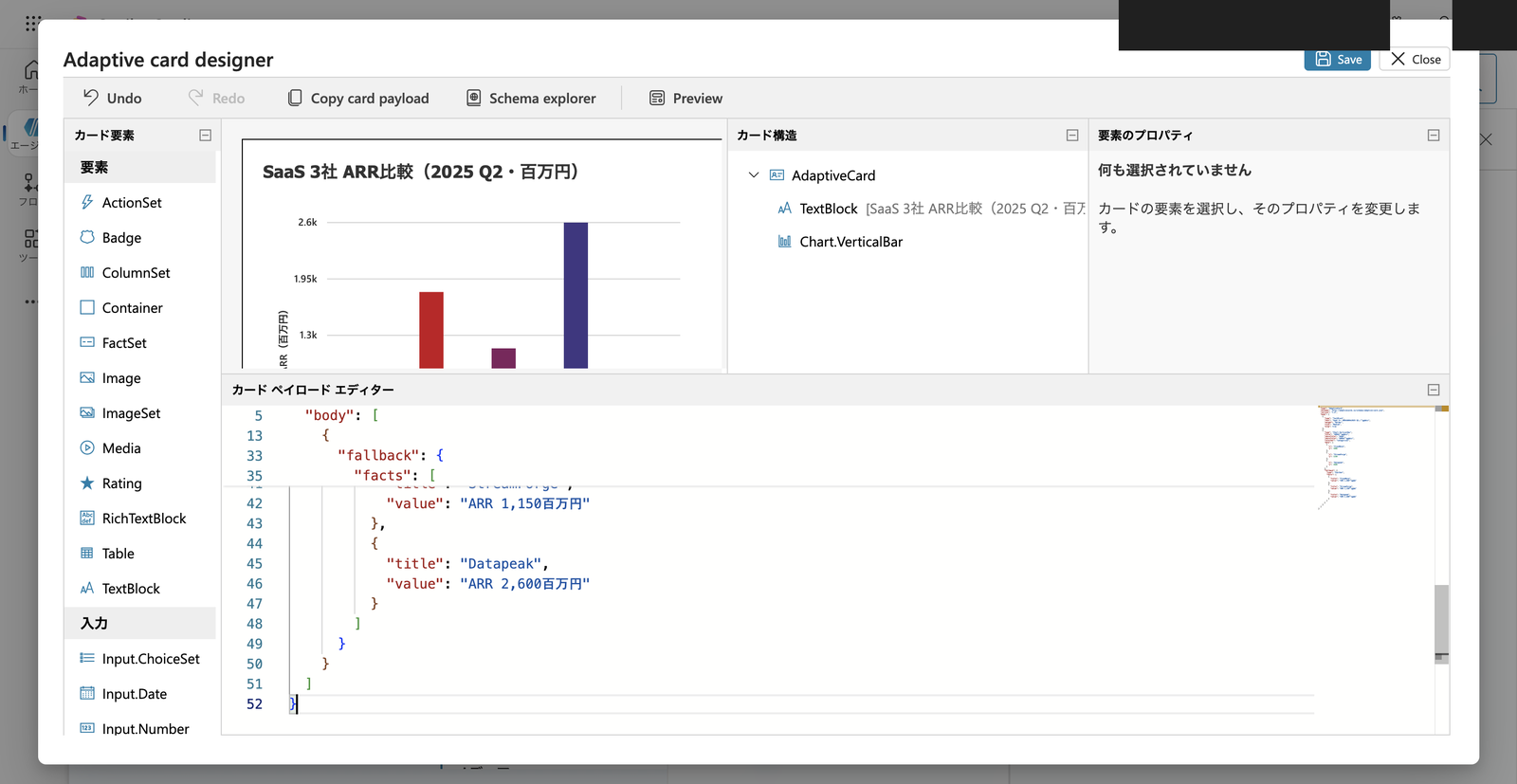
Task: Pick the Rating star icon
Action: tap(87, 483)
